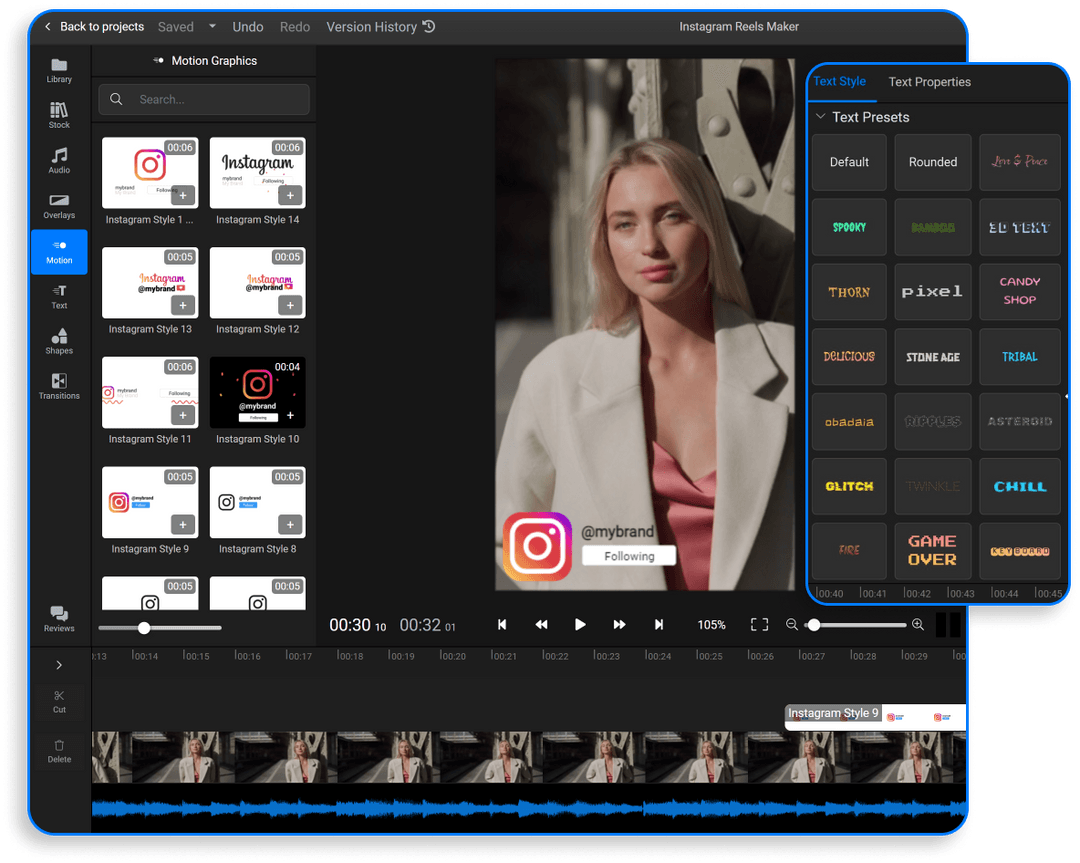Collapse the Text Presets section

click(820, 117)
